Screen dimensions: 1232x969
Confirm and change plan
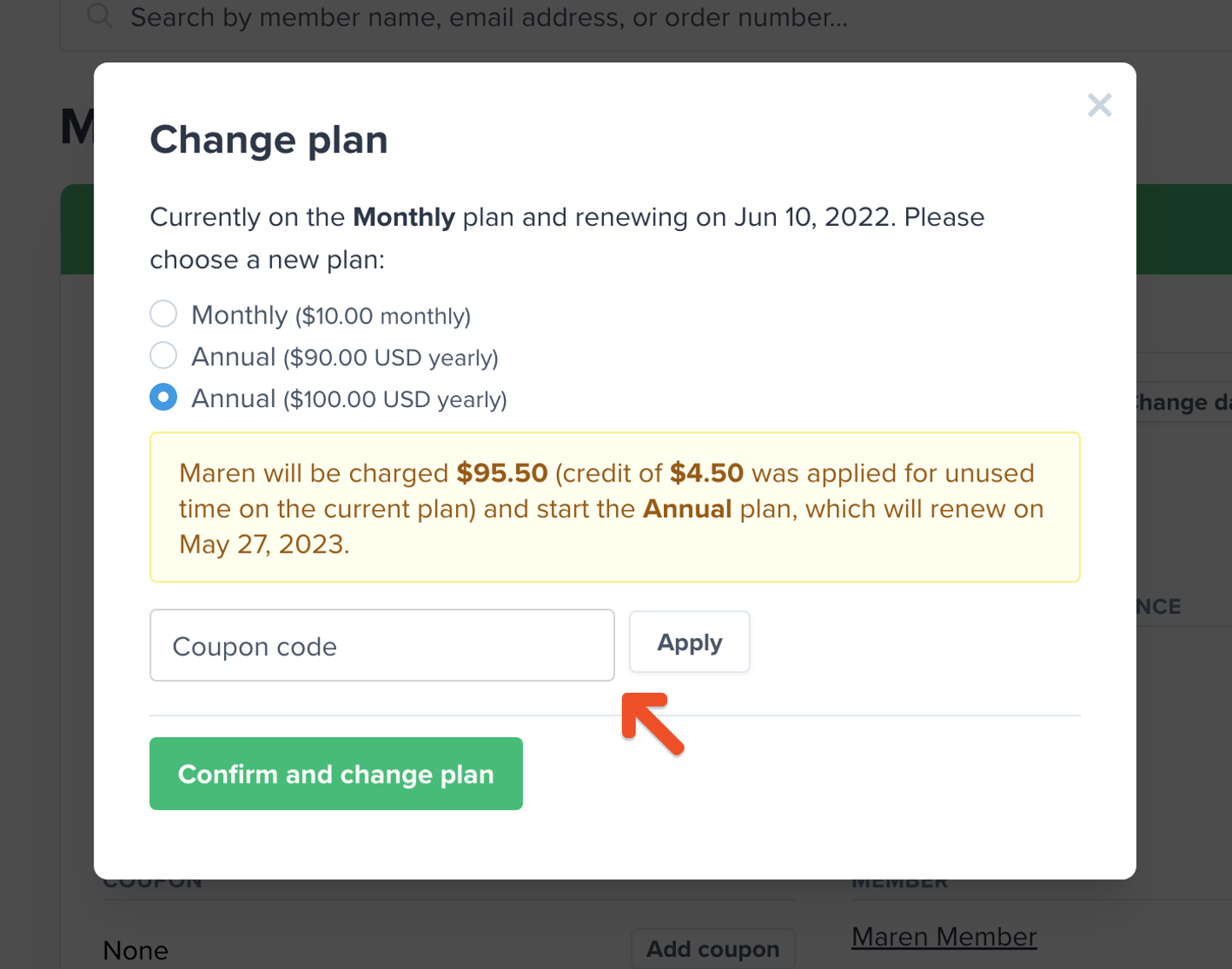[x=336, y=774]
